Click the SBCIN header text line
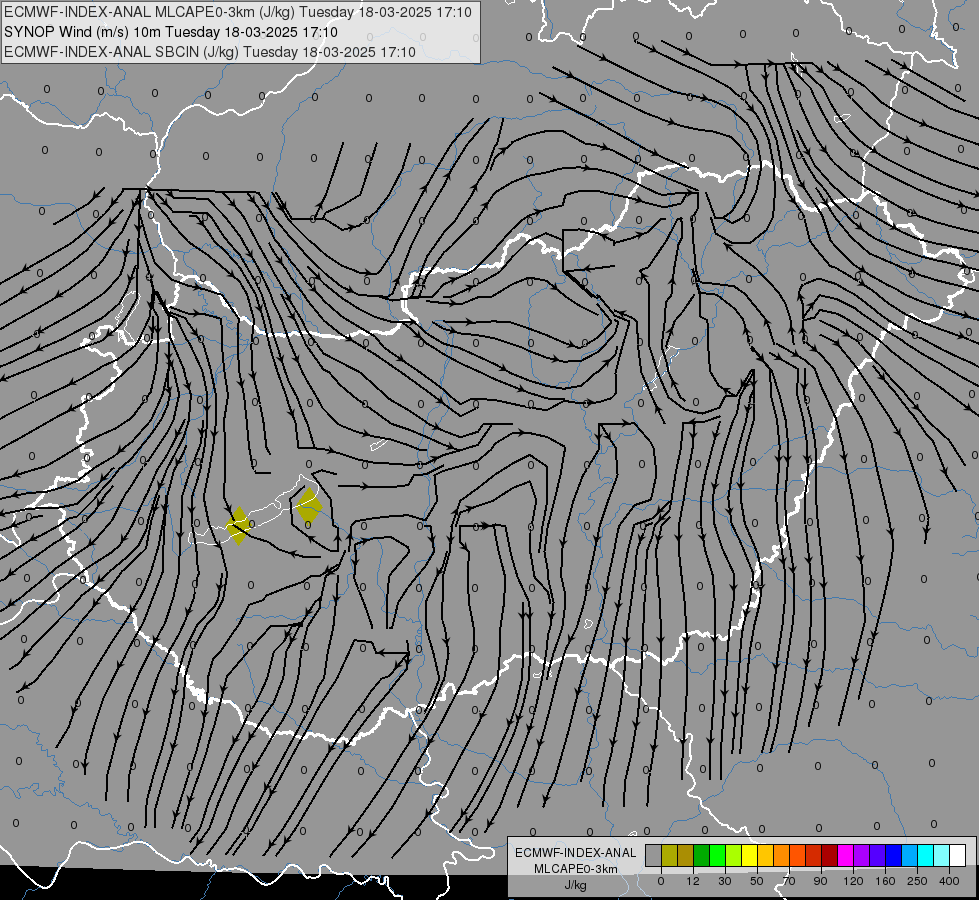979x900 pixels. [210, 52]
